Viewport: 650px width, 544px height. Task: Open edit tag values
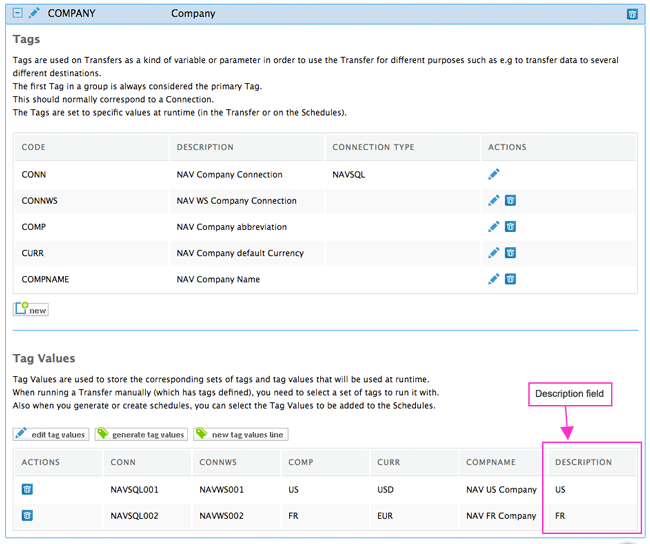(51, 434)
